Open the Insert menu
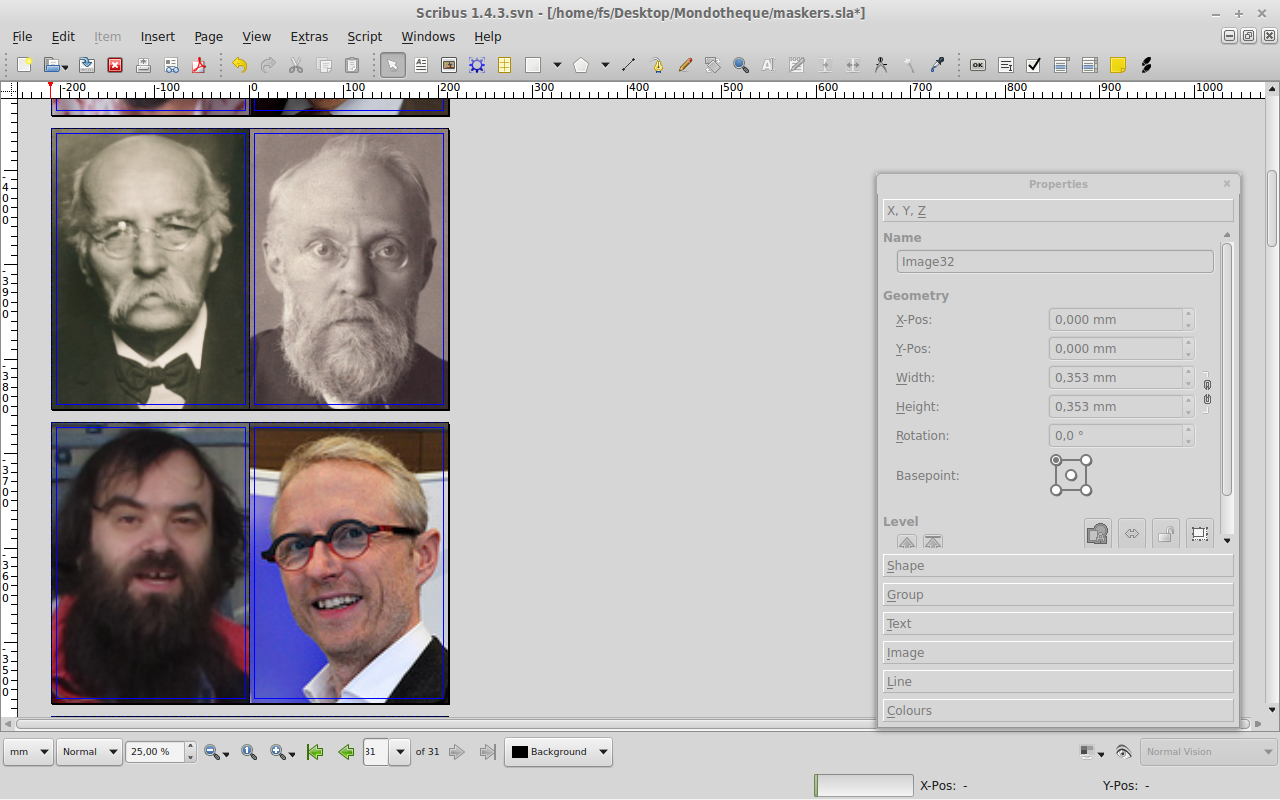The height and width of the screenshot is (800, 1280). [x=158, y=36]
